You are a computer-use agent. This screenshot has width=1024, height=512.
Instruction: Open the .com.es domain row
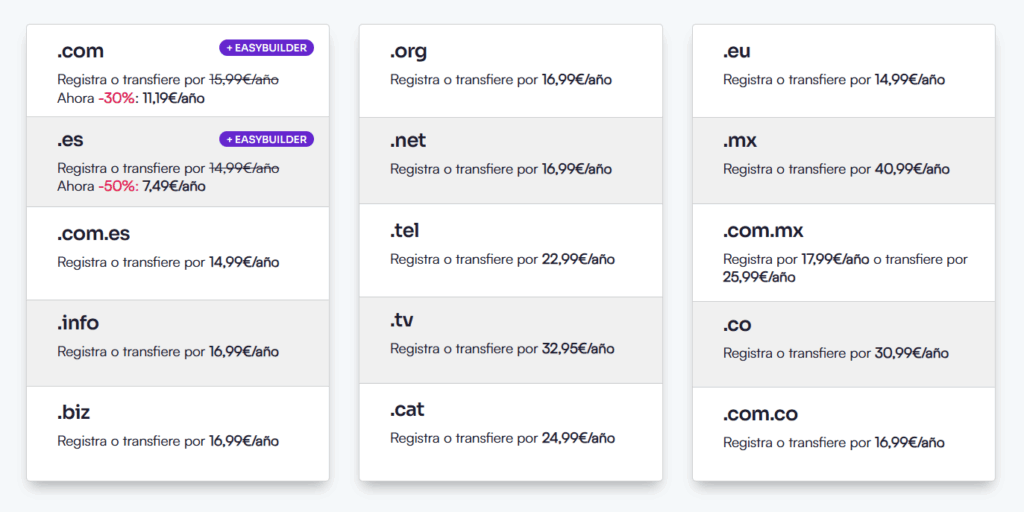[94, 234]
